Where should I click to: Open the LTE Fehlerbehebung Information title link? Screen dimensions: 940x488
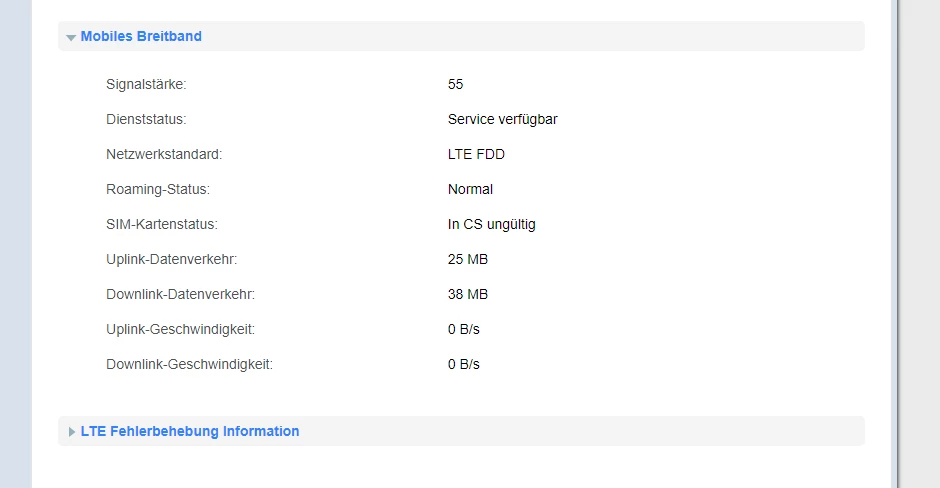click(x=190, y=432)
